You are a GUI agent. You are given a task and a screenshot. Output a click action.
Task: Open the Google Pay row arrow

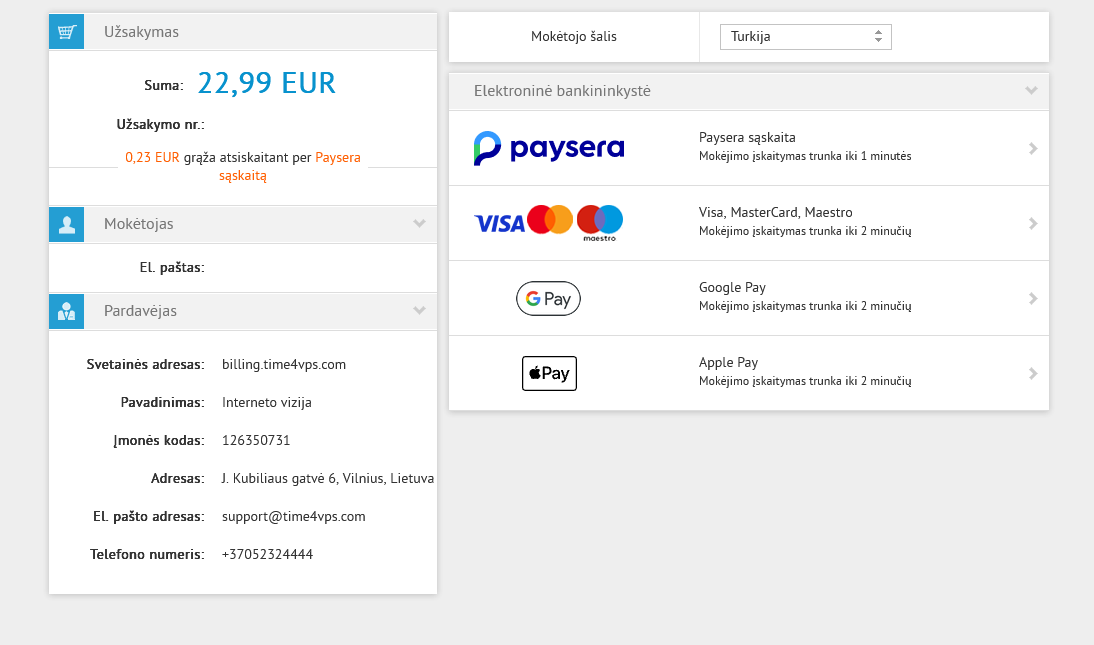coord(1033,299)
